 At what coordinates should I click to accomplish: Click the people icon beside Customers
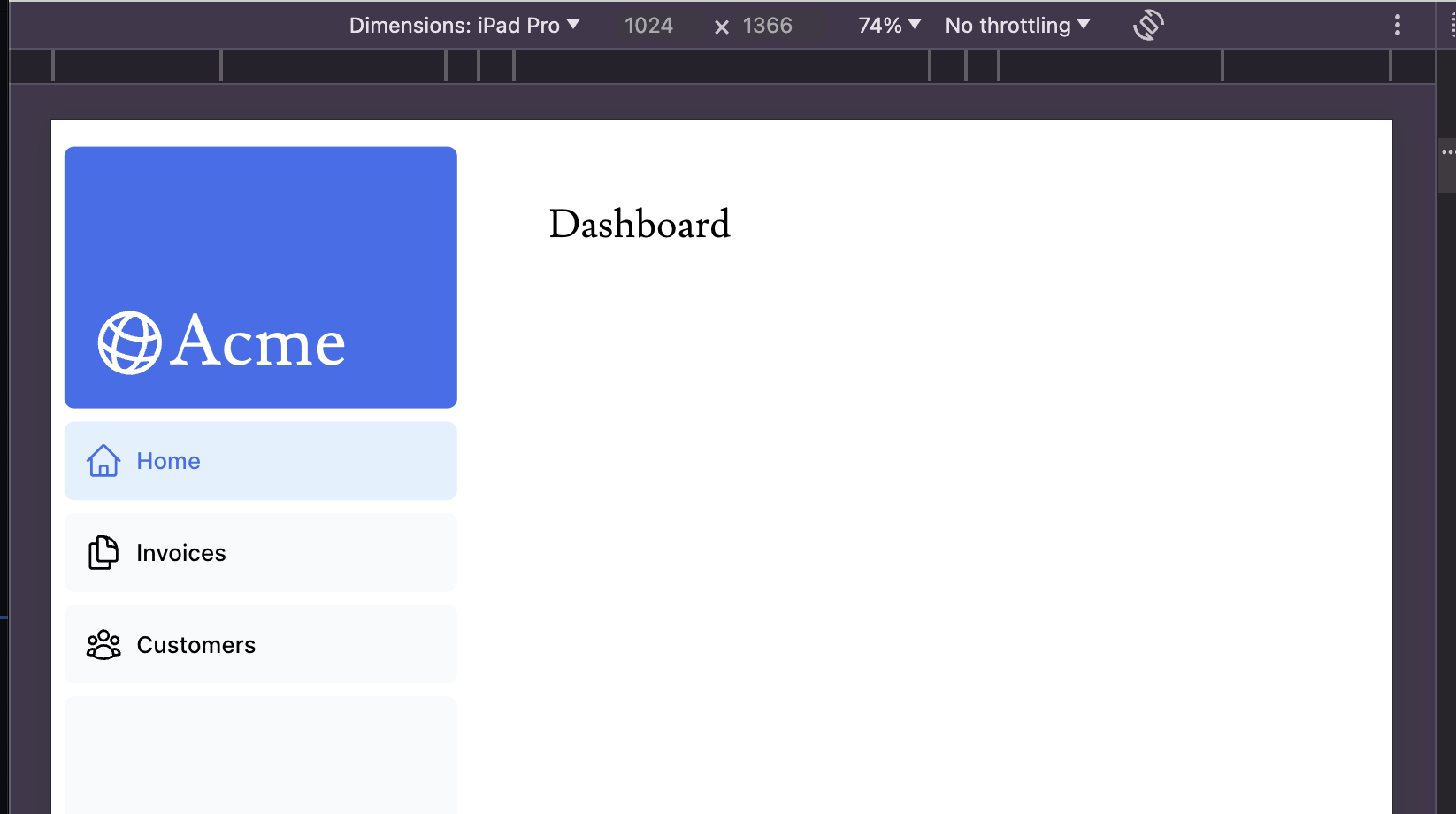click(x=103, y=645)
